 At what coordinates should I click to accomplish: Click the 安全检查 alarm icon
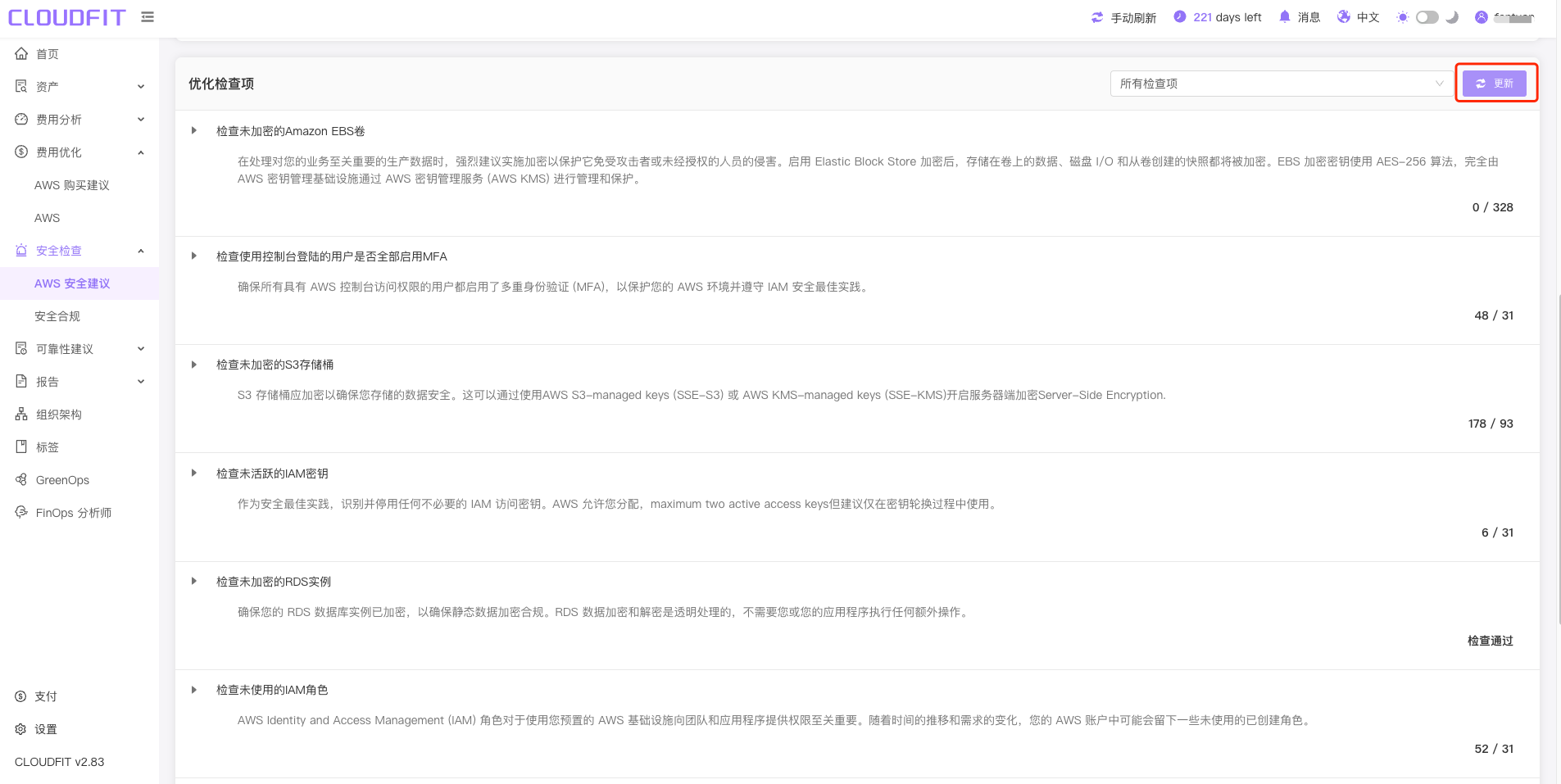tap(21, 250)
